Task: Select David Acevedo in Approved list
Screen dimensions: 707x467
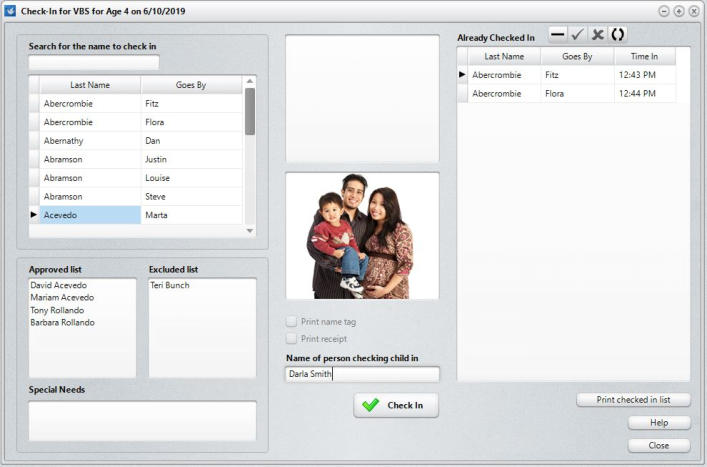Action: [x=59, y=285]
